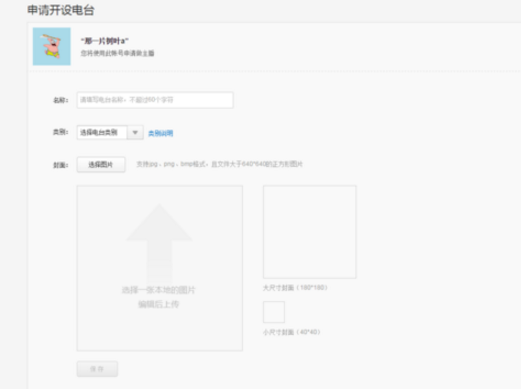Click the 申请开设电台 page heading
The height and width of the screenshot is (389, 521).
coord(61,10)
